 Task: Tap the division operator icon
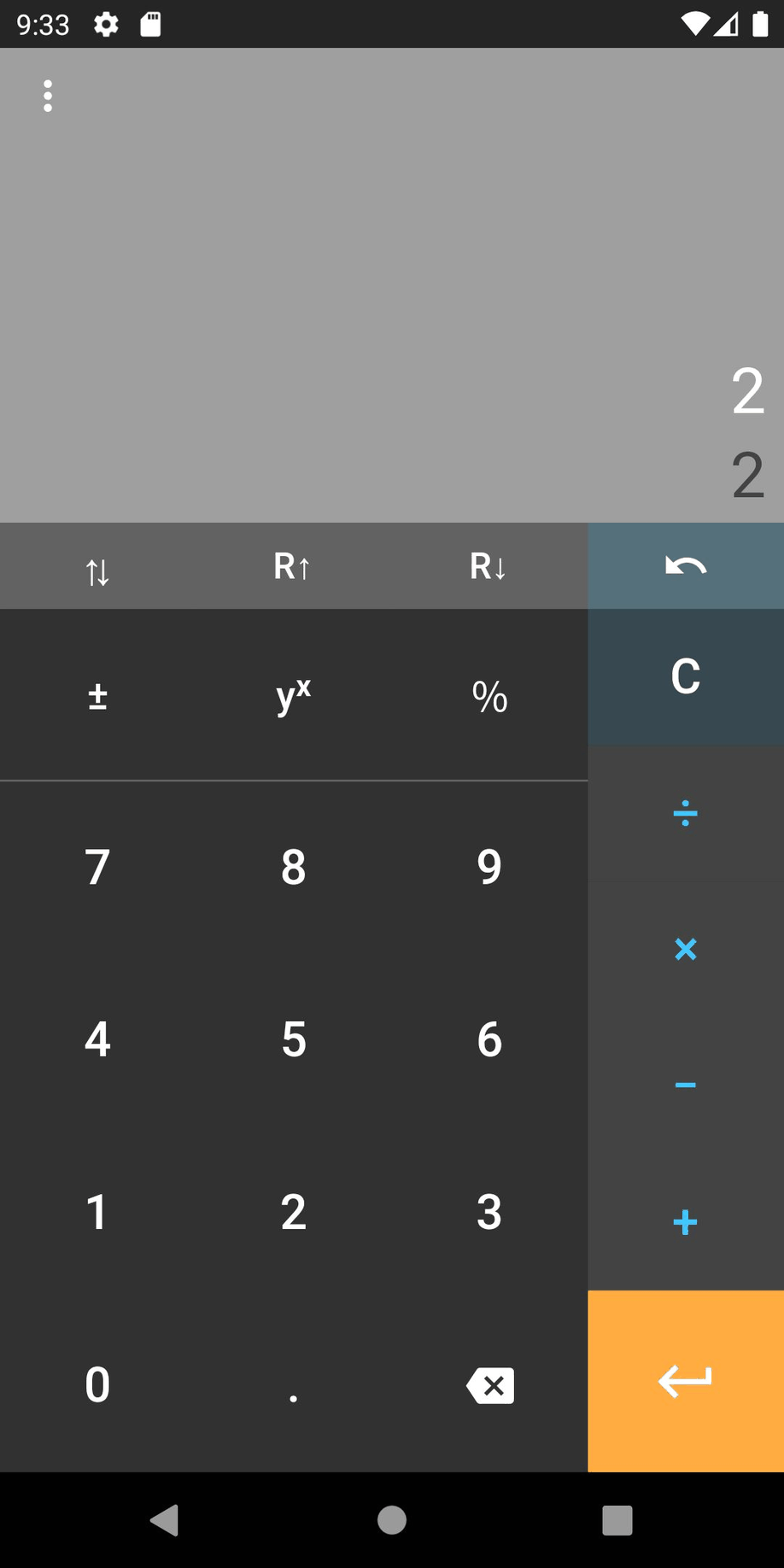[x=684, y=812]
